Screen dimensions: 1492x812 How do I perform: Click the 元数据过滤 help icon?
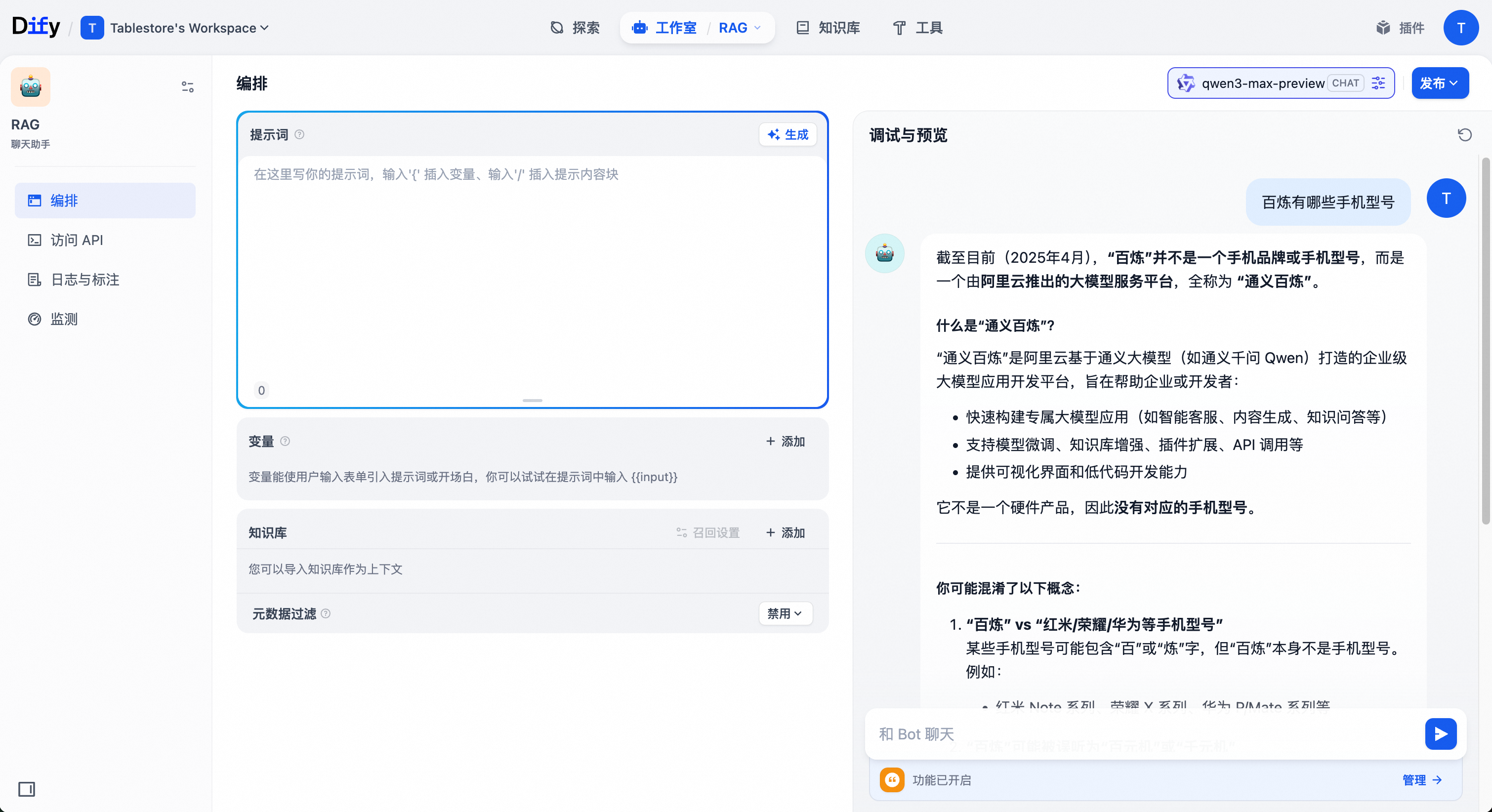(326, 613)
